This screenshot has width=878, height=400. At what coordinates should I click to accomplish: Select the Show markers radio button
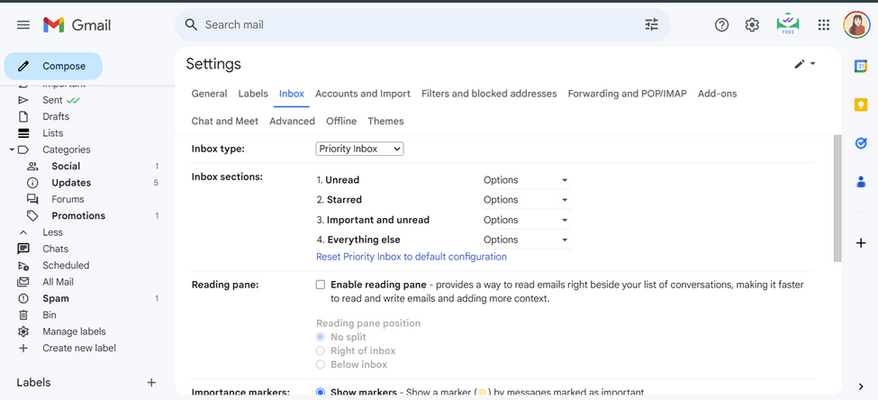(x=321, y=392)
